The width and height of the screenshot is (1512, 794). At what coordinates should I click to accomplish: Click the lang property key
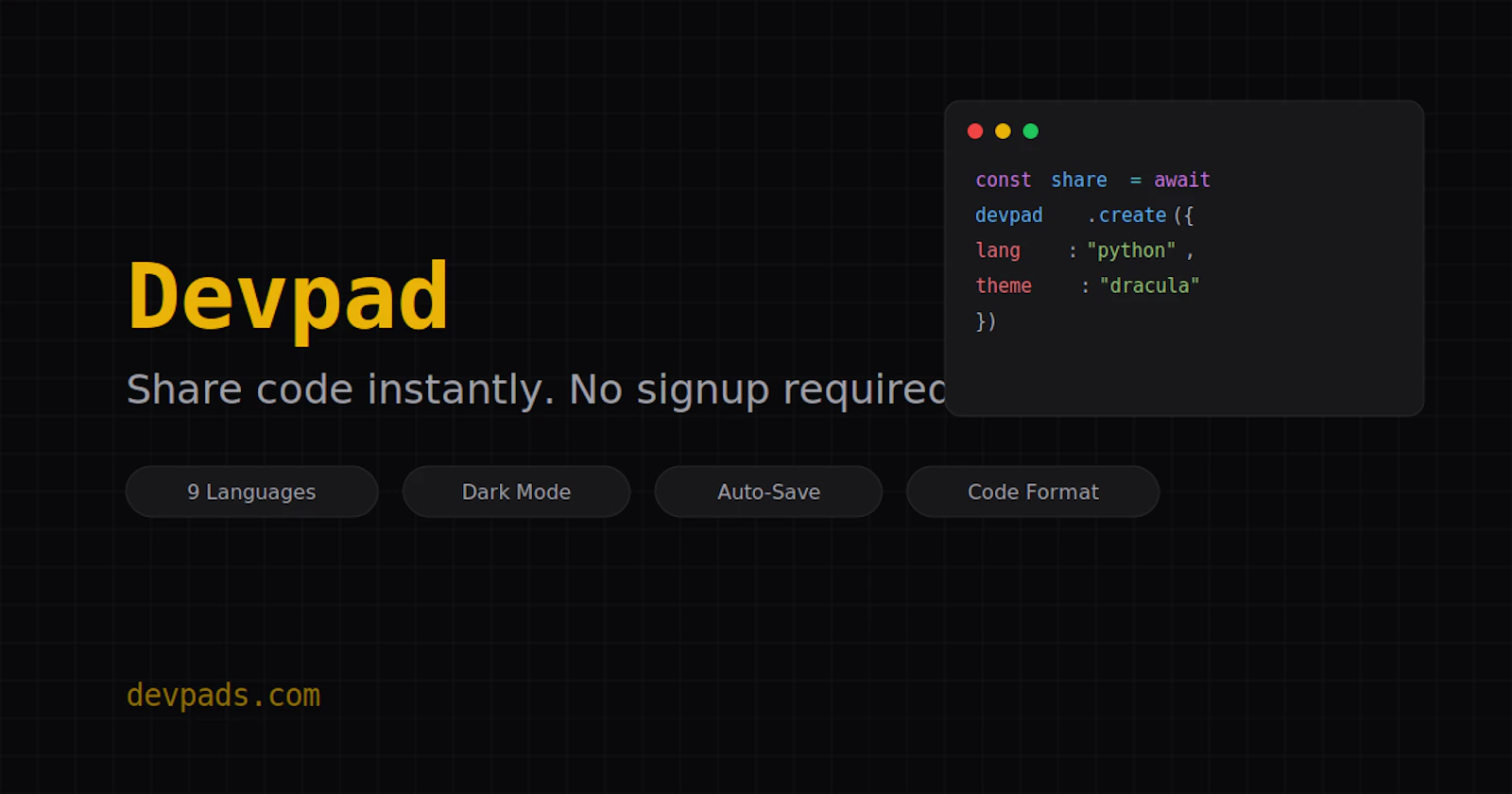(x=998, y=250)
